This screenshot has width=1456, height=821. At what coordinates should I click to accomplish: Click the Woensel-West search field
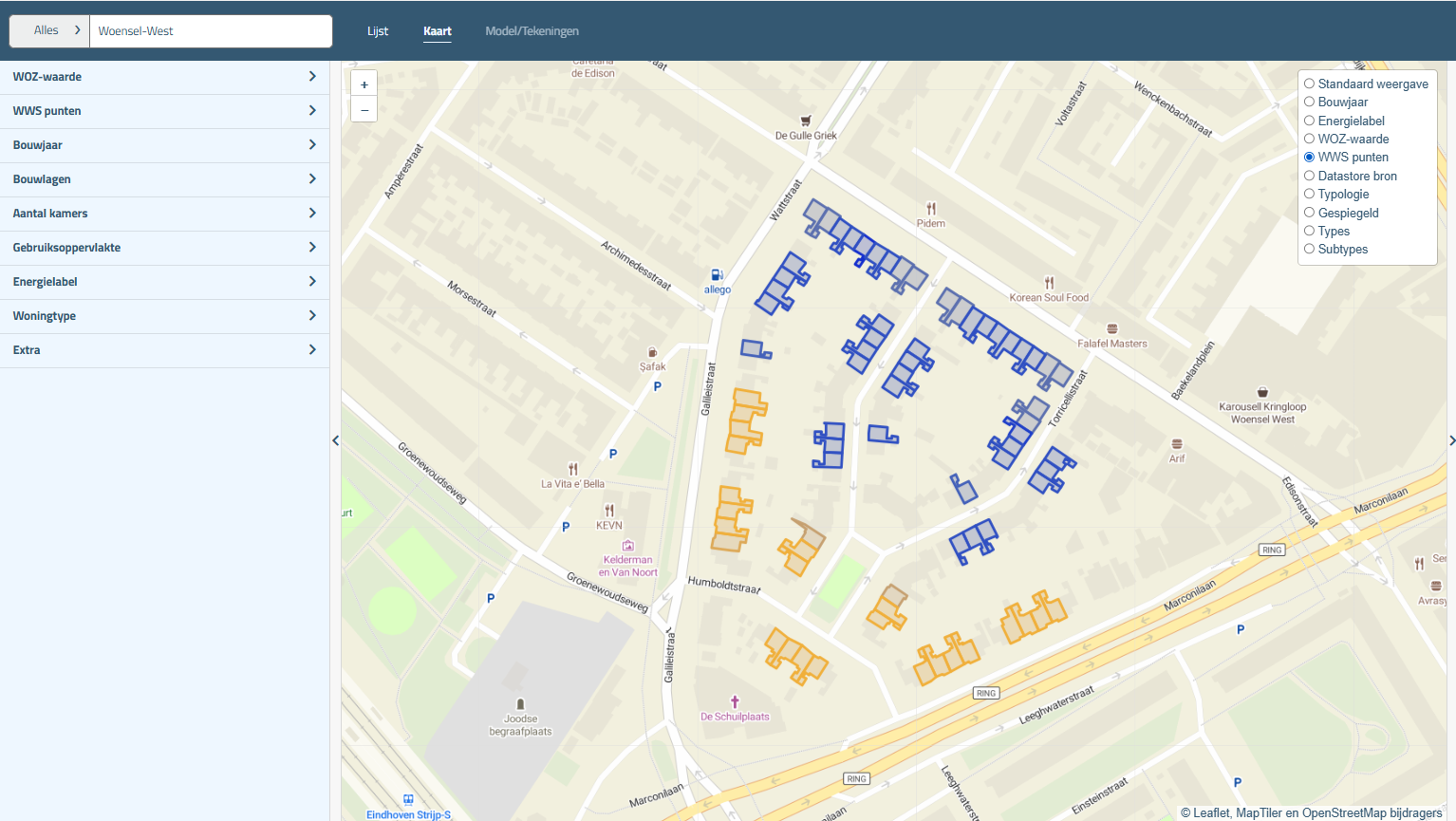tap(210, 30)
